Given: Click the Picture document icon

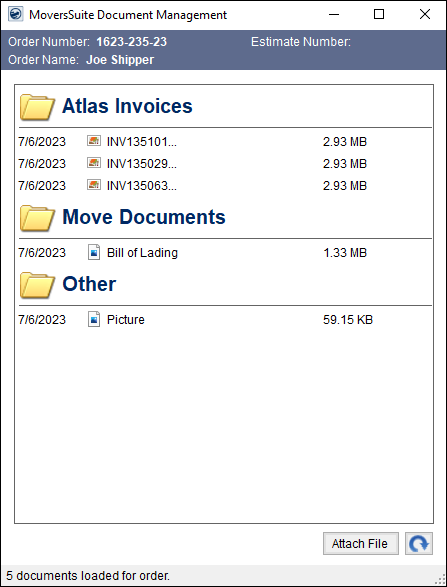Looking at the screenshot, I should [x=94, y=319].
